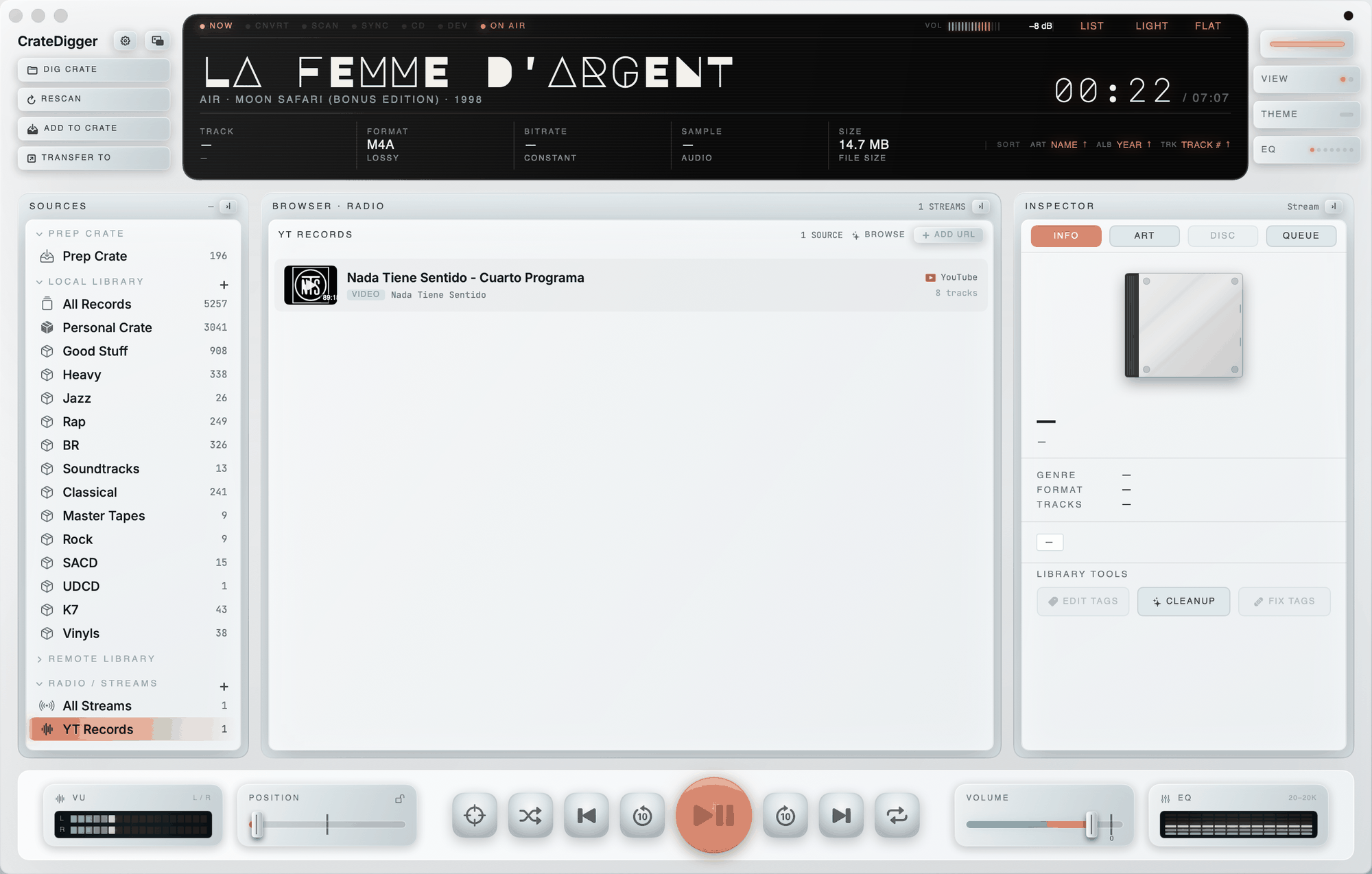1372x874 pixels.
Task: Click the VOL level bar in display header
Action: click(973, 26)
